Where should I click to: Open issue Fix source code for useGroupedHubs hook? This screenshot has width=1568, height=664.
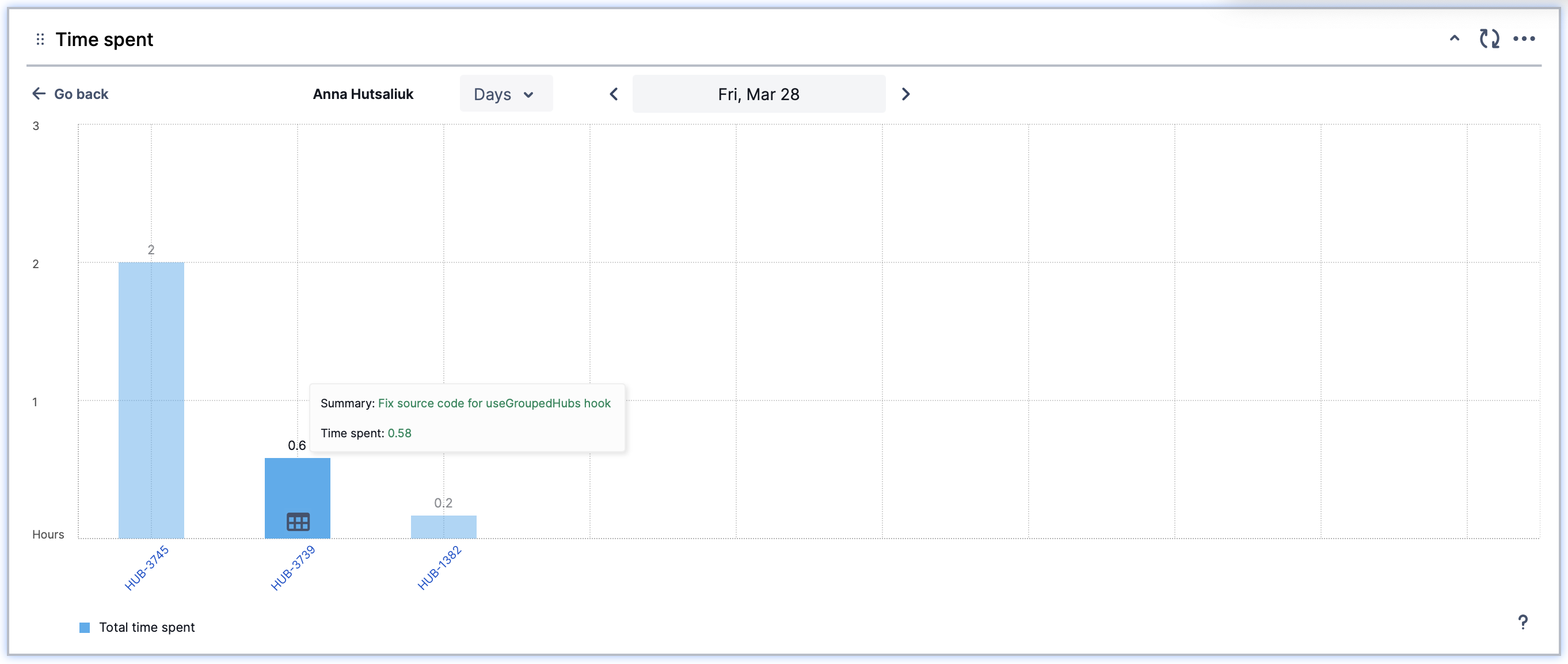[x=494, y=403]
